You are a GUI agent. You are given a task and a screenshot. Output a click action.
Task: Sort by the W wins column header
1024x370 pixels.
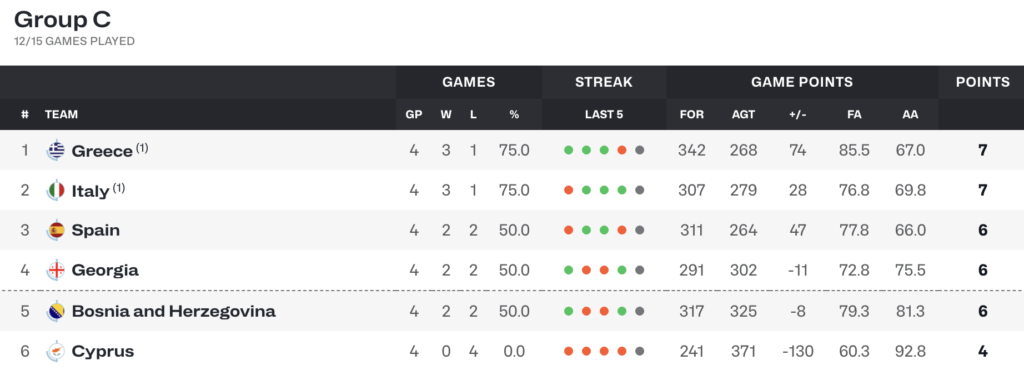pyautogui.click(x=446, y=114)
